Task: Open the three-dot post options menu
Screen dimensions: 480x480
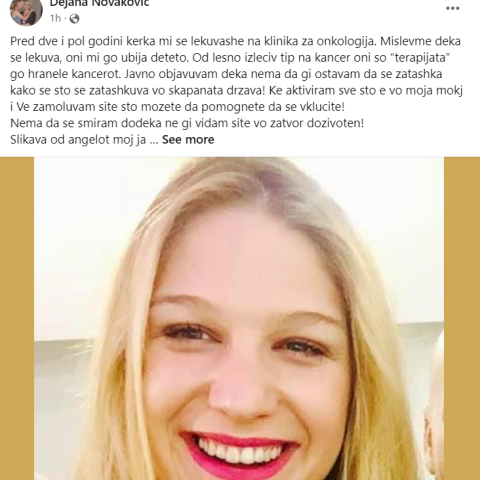Action: [x=453, y=9]
